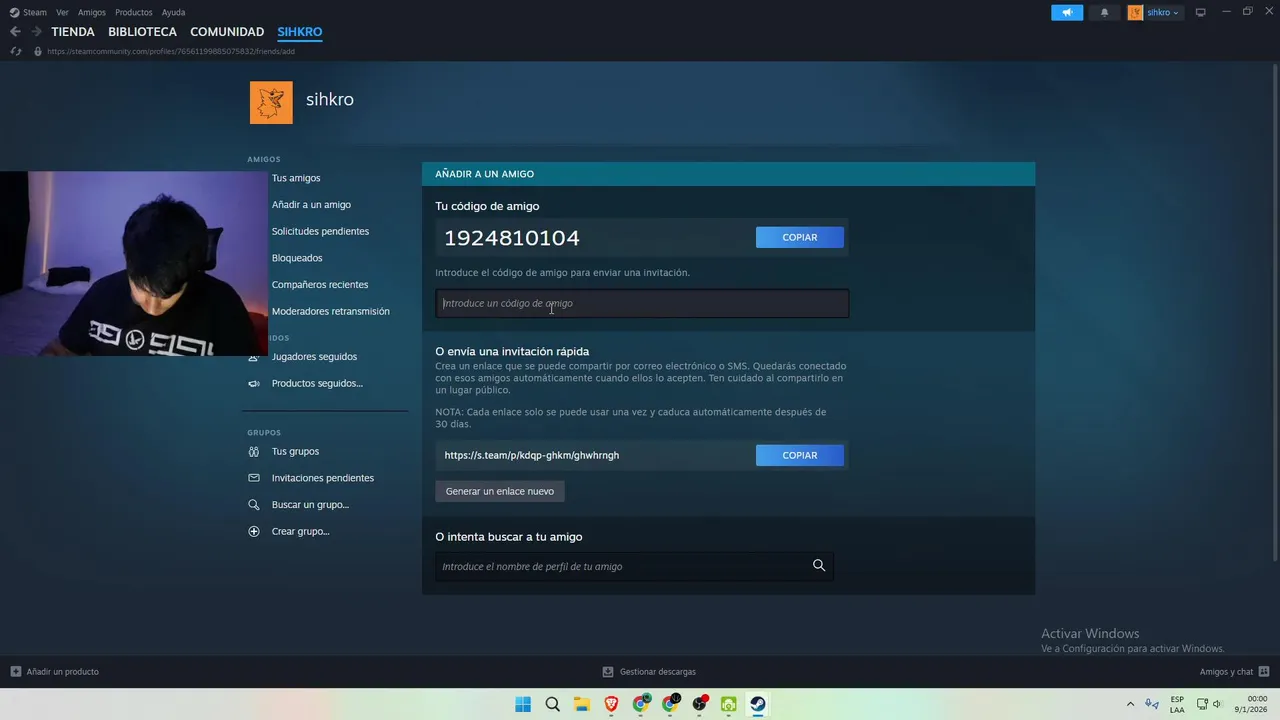Open the announcements megaphone button
This screenshot has height=720, width=1280.
(1067, 12)
